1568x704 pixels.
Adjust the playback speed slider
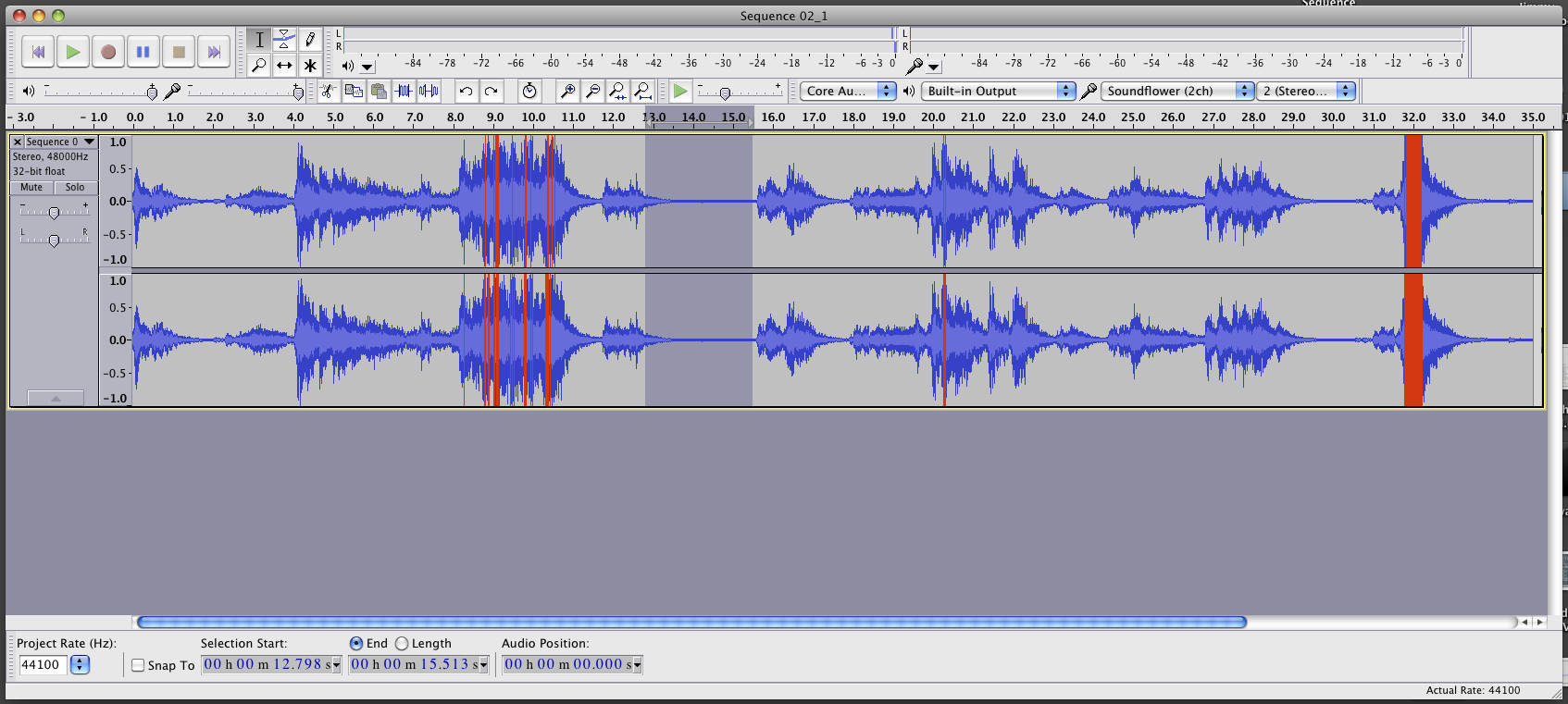(725, 93)
